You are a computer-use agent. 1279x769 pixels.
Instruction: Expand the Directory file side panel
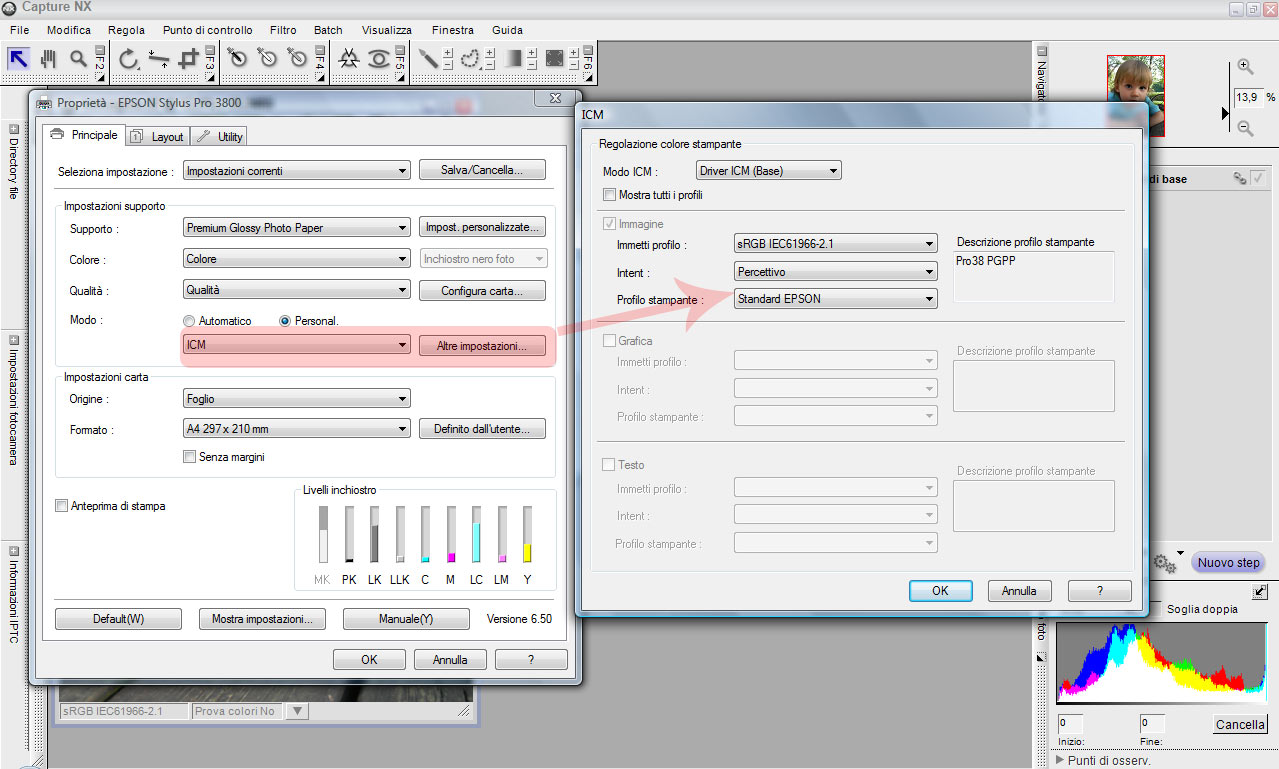13,129
